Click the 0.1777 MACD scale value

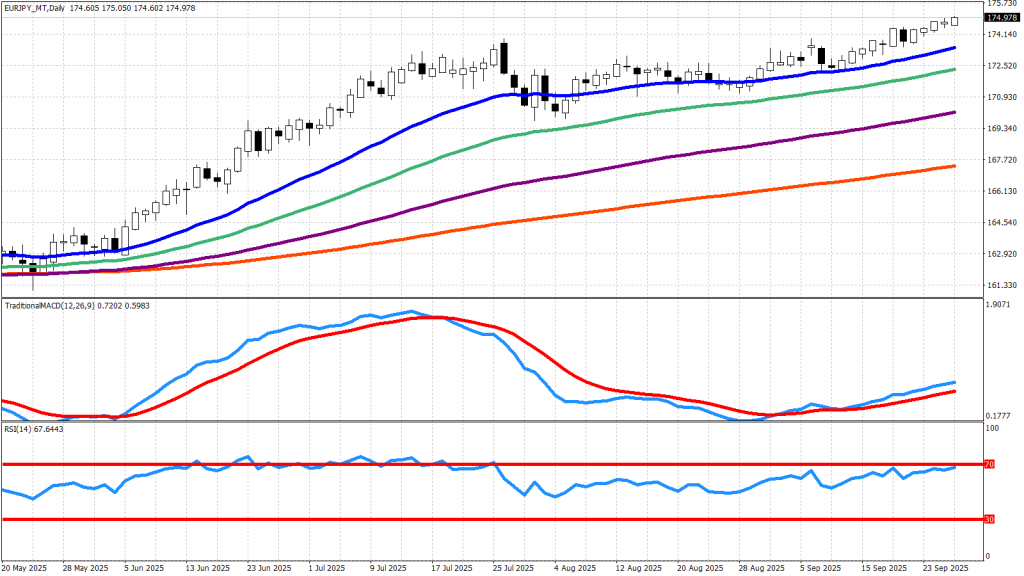1000,414
